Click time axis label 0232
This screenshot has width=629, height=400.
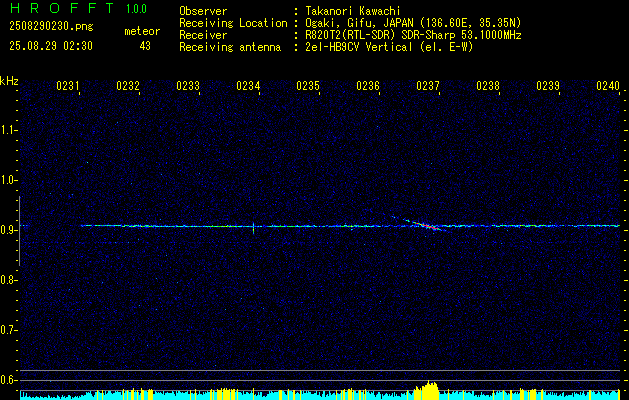pyautogui.click(x=128, y=86)
